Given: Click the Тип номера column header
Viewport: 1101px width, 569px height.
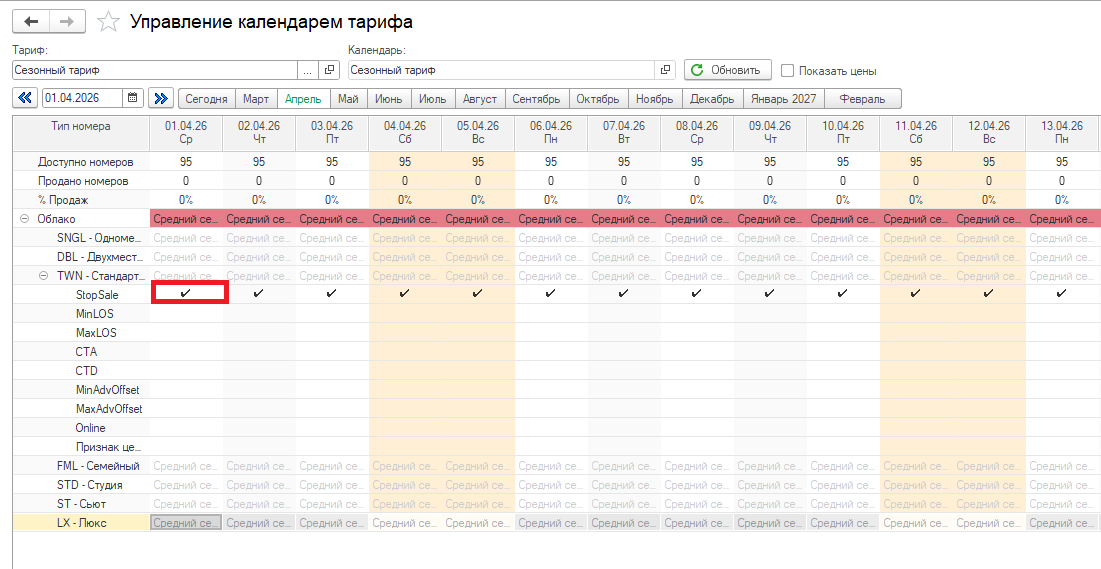Looking at the screenshot, I should [81, 133].
